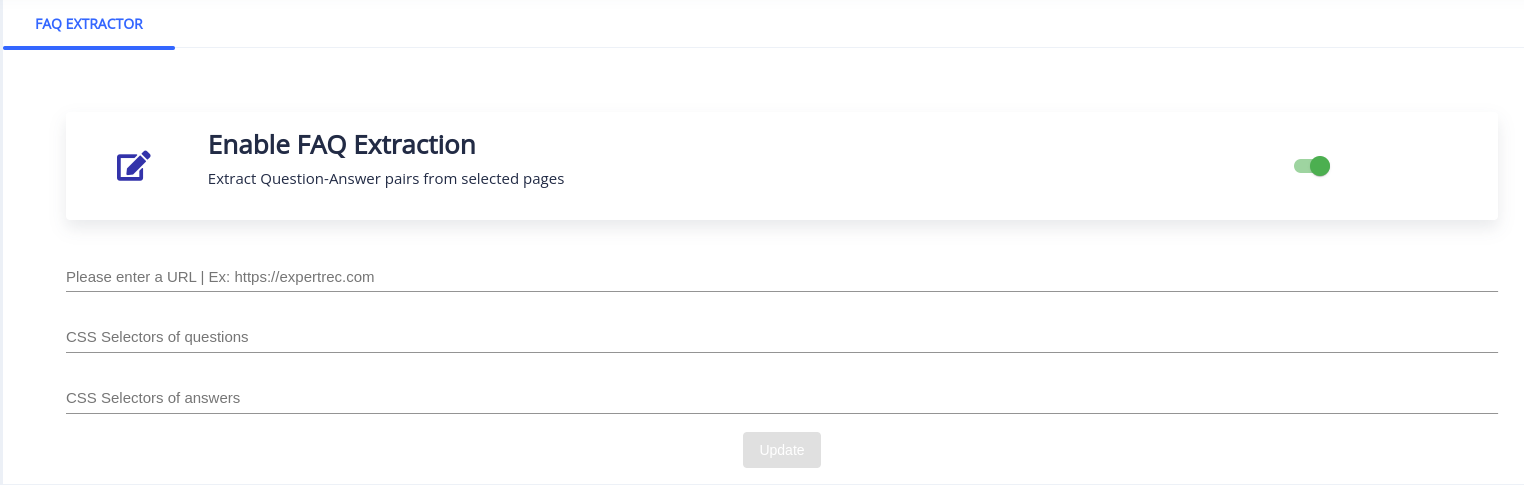The height and width of the screenshot is (485, 1524).
Task: Click the CSS Selectors of questions field
Action: (780, 337)
